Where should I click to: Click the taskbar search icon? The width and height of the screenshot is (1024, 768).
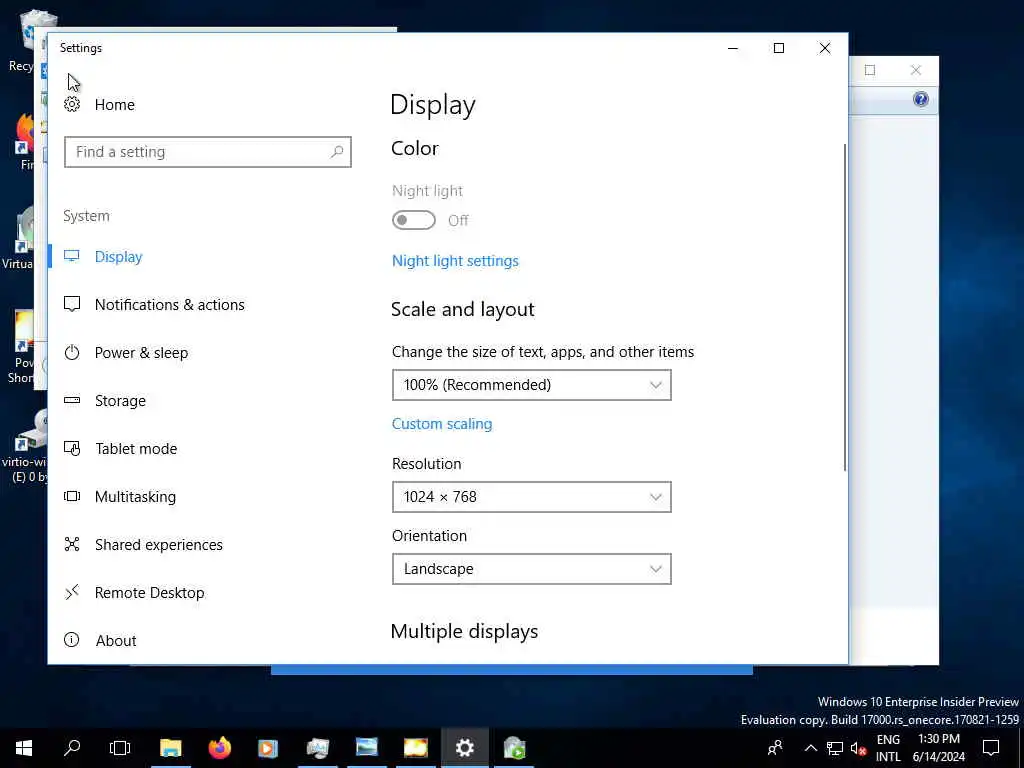coord(72,748)
